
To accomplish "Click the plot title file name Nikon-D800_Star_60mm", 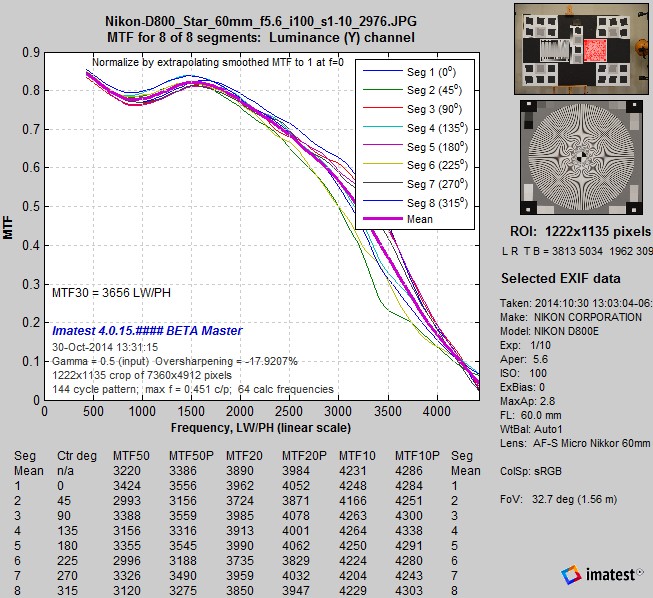I will coord(261,21).
